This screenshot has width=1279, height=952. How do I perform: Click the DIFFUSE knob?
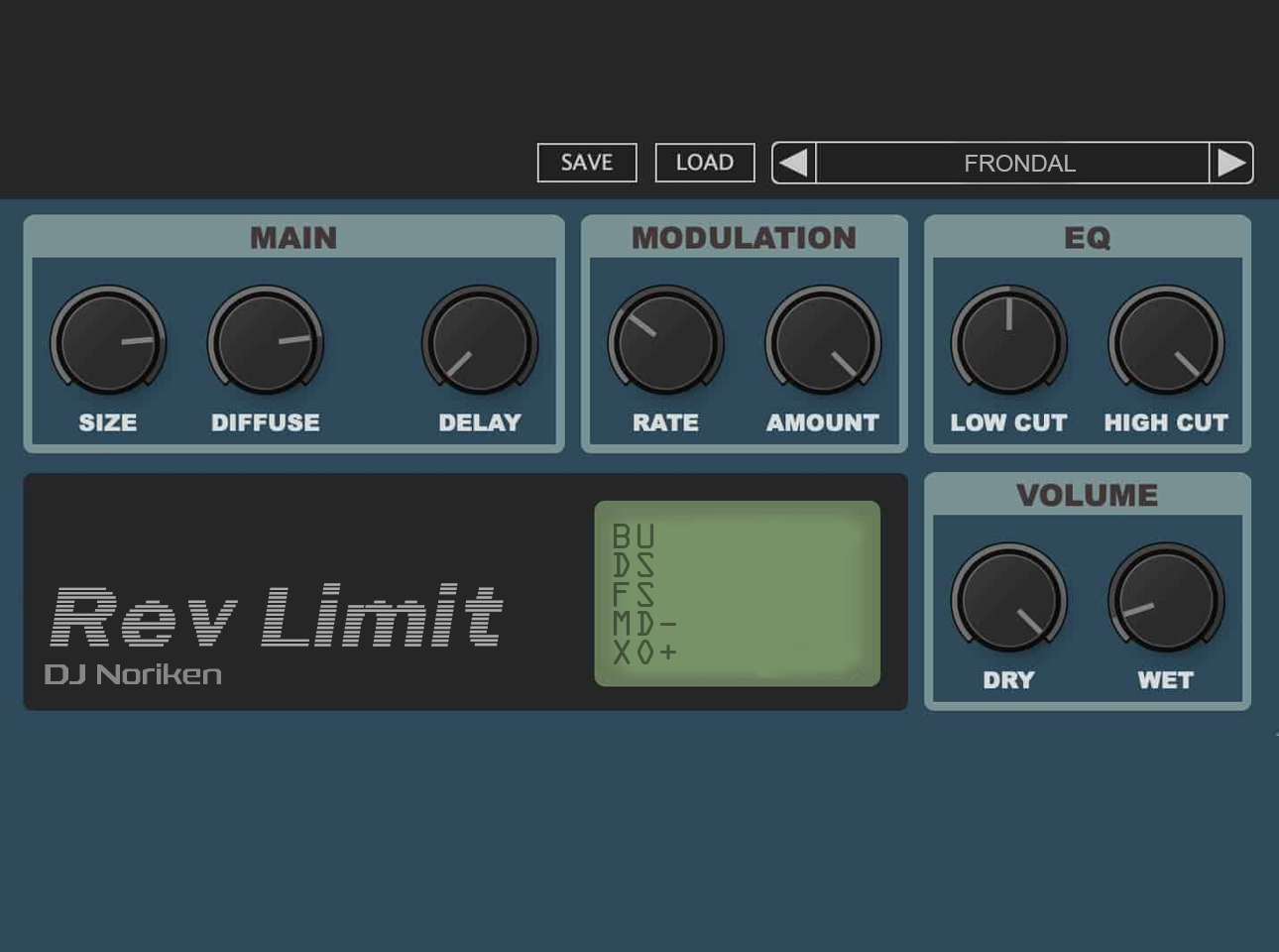pyautogui.click(x=266, y=343)
